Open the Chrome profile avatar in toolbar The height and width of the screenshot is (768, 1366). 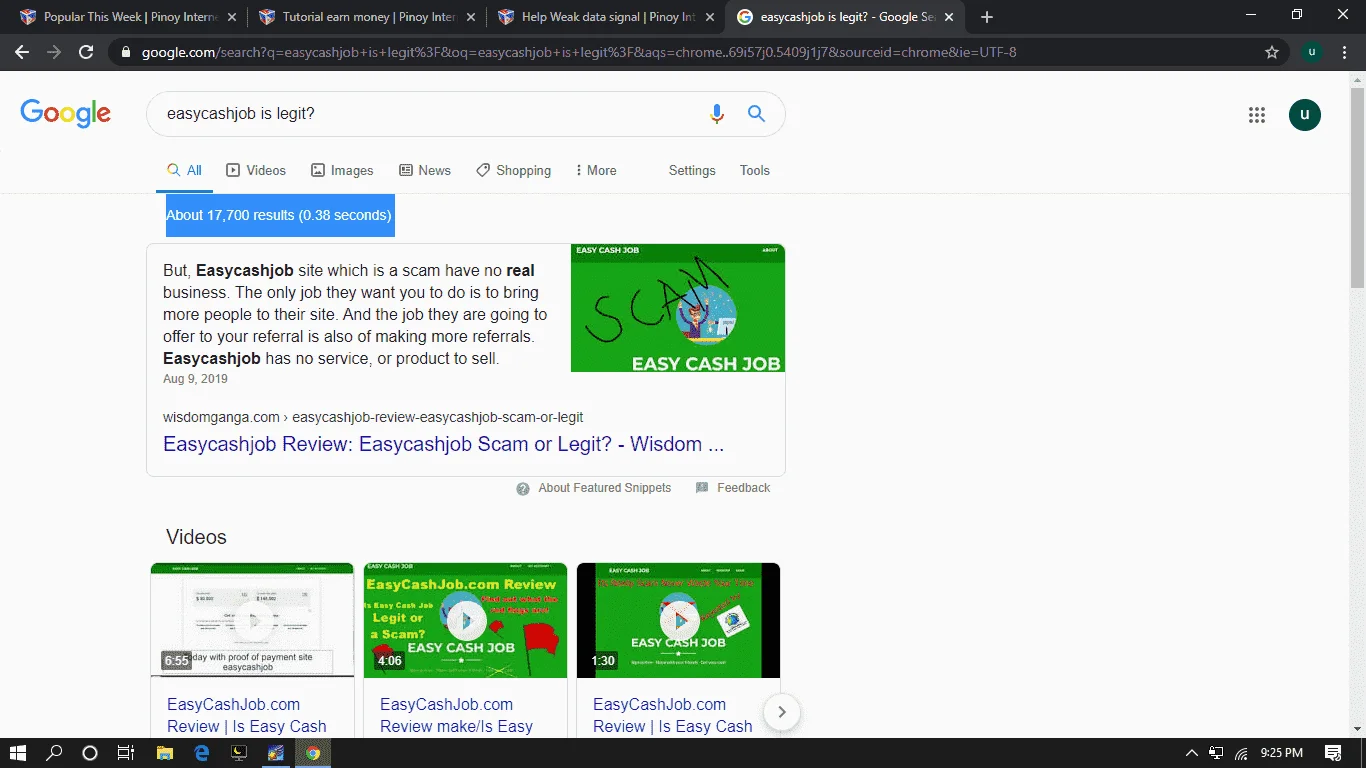[x=1312, y=52]
